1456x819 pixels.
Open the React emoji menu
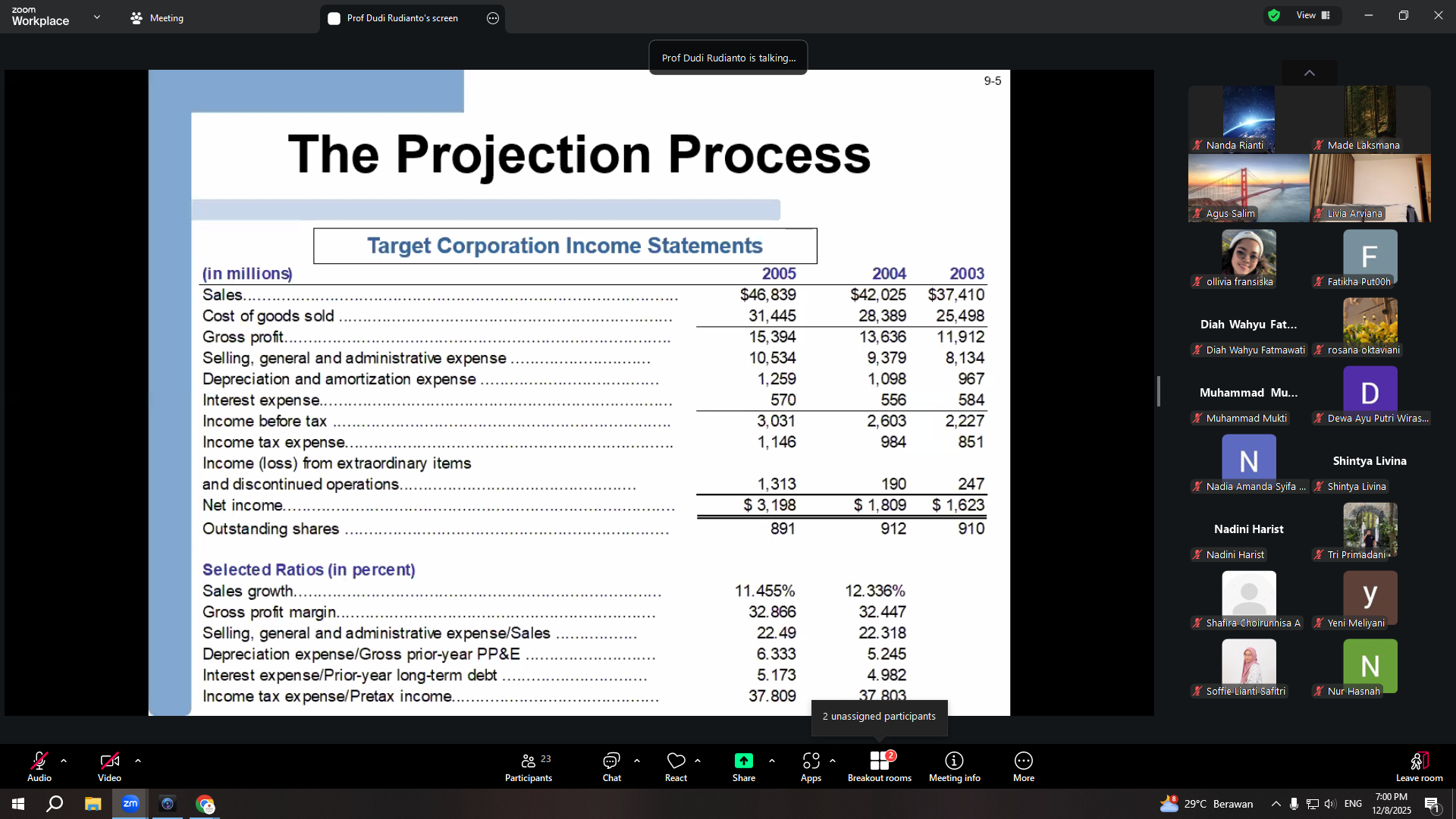[676, 766]
